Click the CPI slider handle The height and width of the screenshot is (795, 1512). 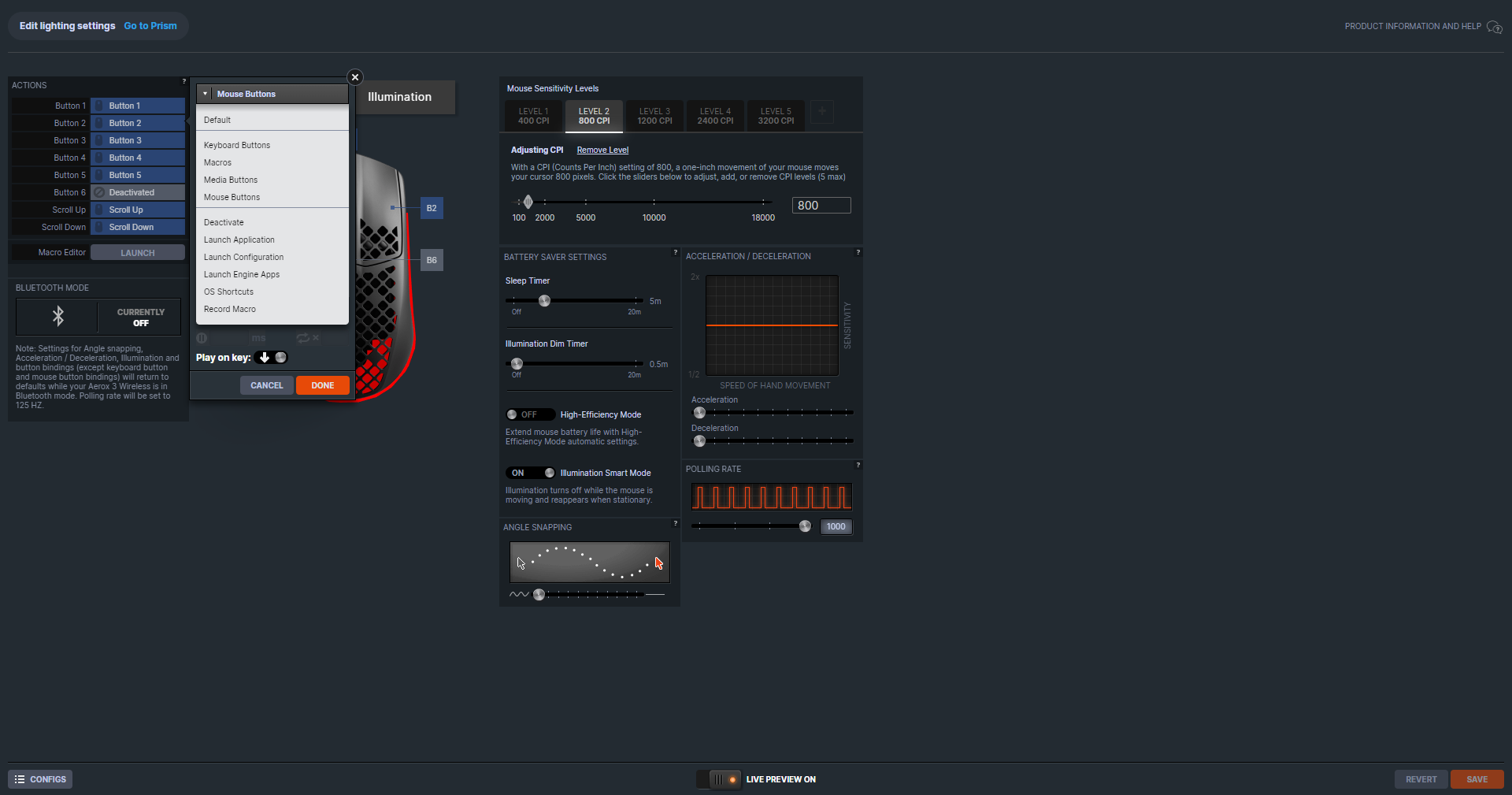(528, 202)
